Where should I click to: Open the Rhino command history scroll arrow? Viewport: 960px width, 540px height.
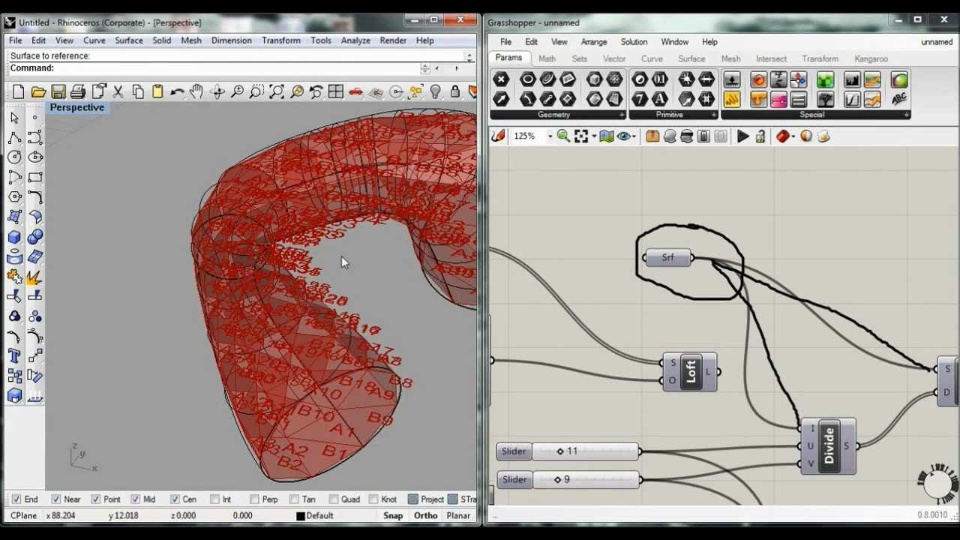tap(470, 56)
